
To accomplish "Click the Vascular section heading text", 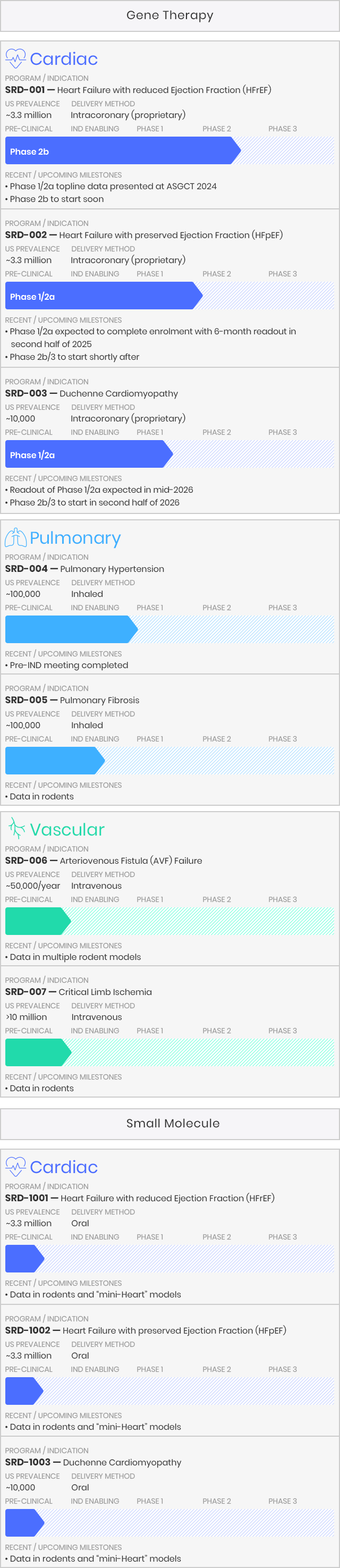I will coord(67,830).
